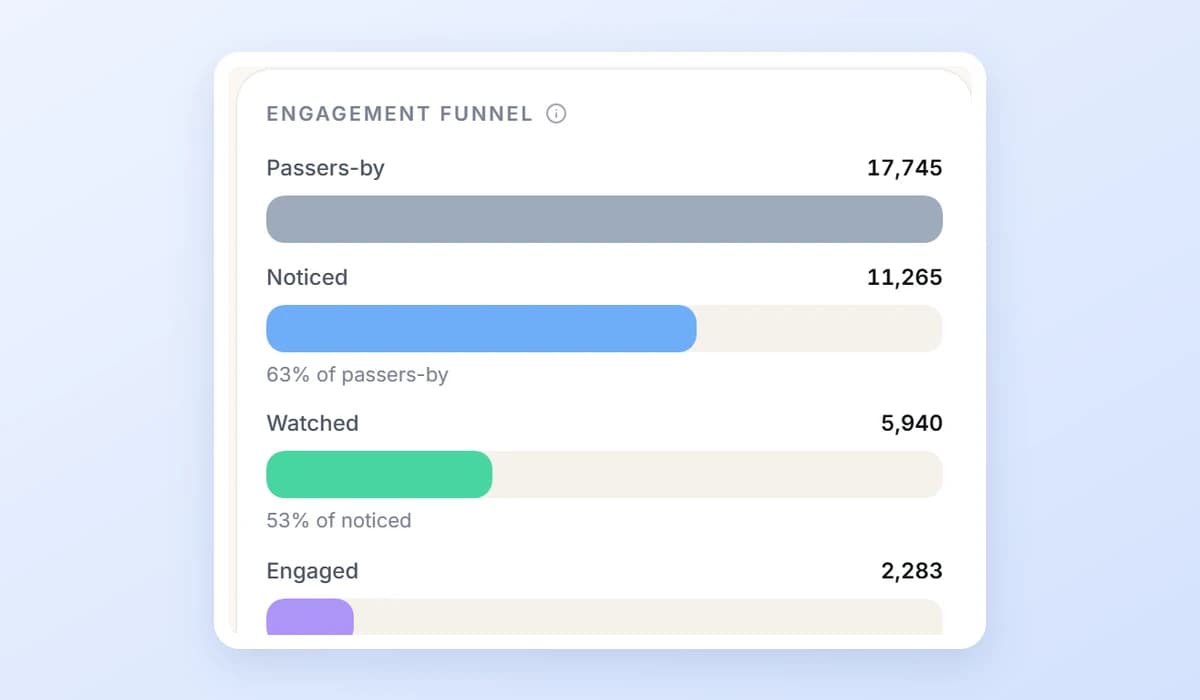This screenshot has height=700, width=1200.
Task: Select the Engagement Funnel heading
Action: point(400,114)
